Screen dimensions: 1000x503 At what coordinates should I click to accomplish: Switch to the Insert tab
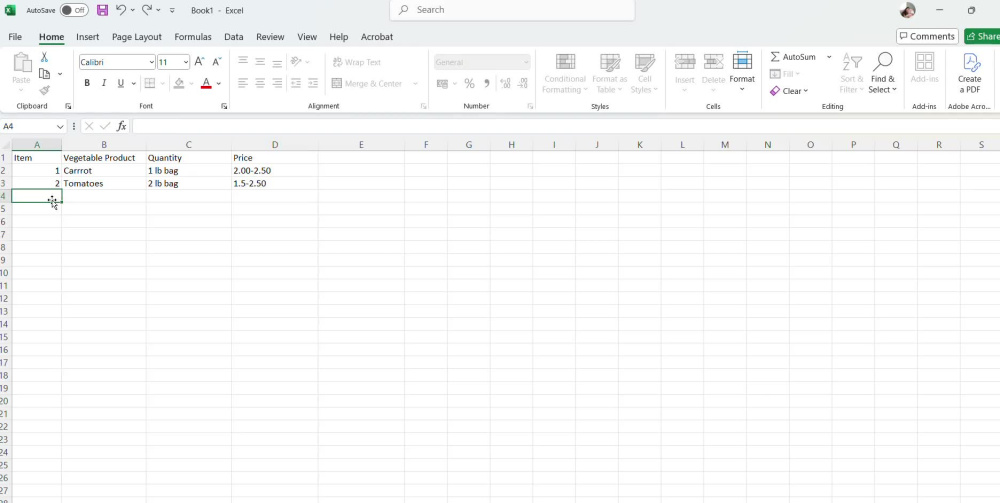[x=87, y=37]
